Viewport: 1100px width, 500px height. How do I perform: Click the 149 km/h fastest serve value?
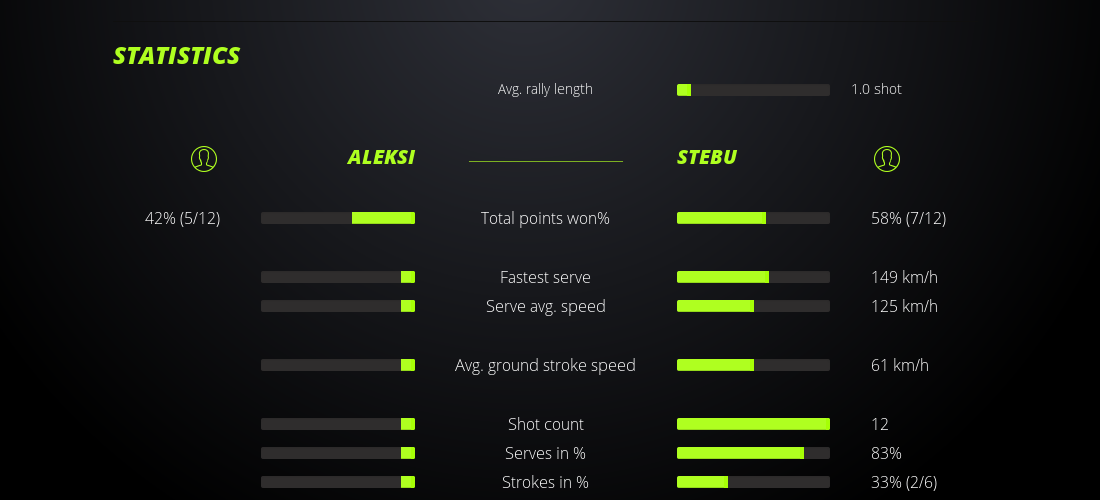pyautogui.click(x=904, y=277)
